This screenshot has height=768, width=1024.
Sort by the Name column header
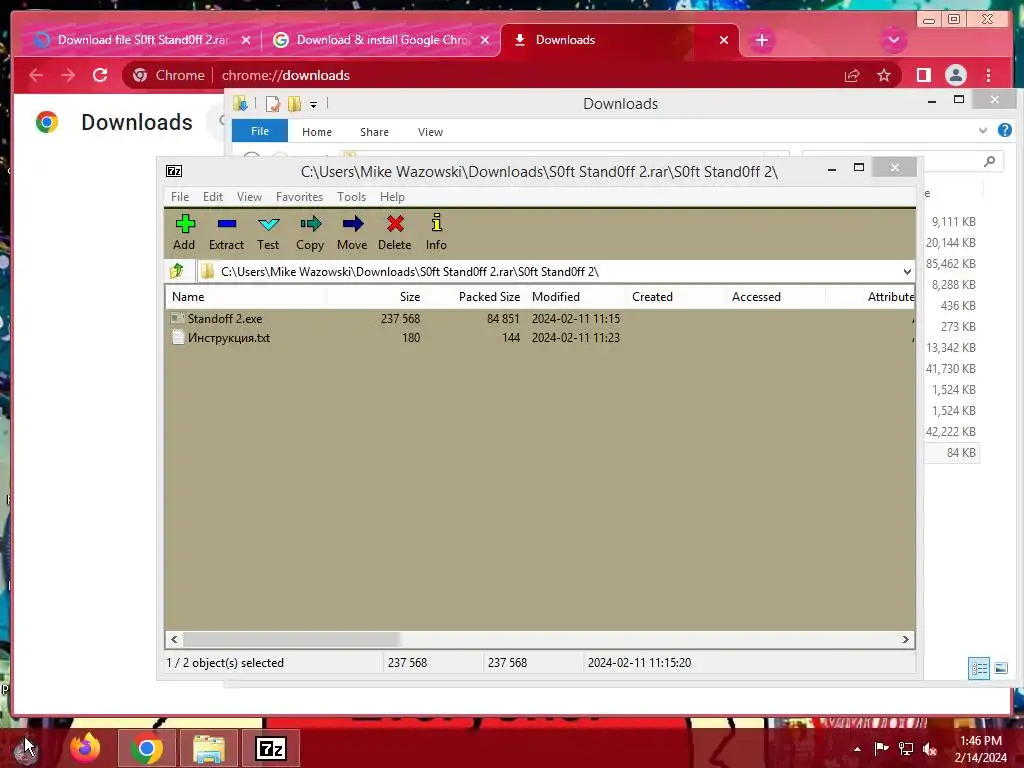(x=246, y=296)
